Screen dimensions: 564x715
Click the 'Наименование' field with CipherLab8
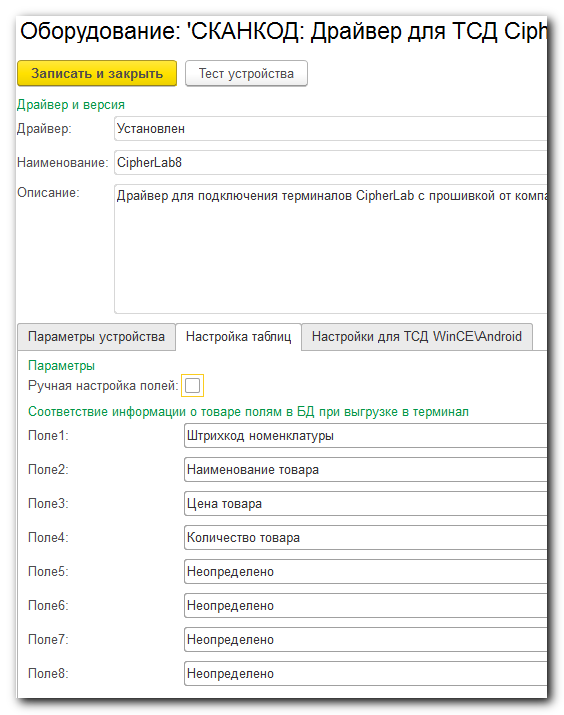point(331,162)
